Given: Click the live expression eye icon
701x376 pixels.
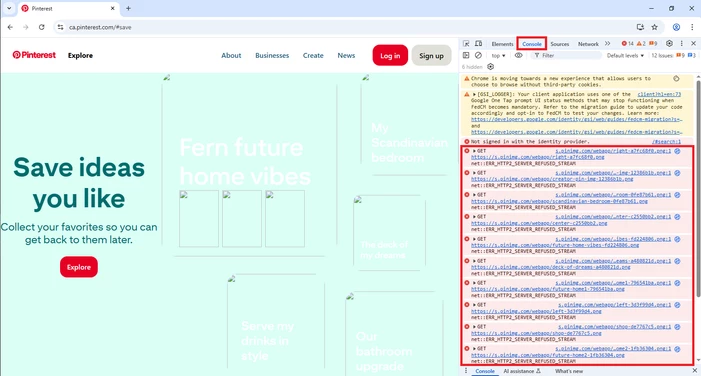Looking at the screenshot, I should 518,55.
